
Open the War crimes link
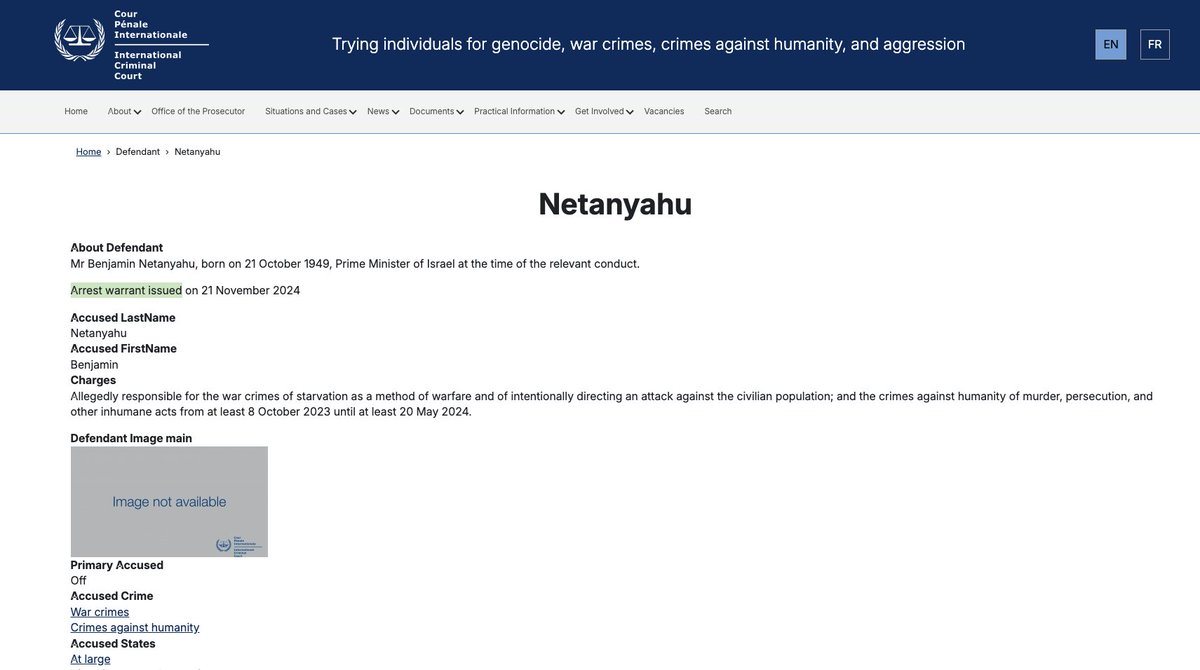tap(99, 612)
